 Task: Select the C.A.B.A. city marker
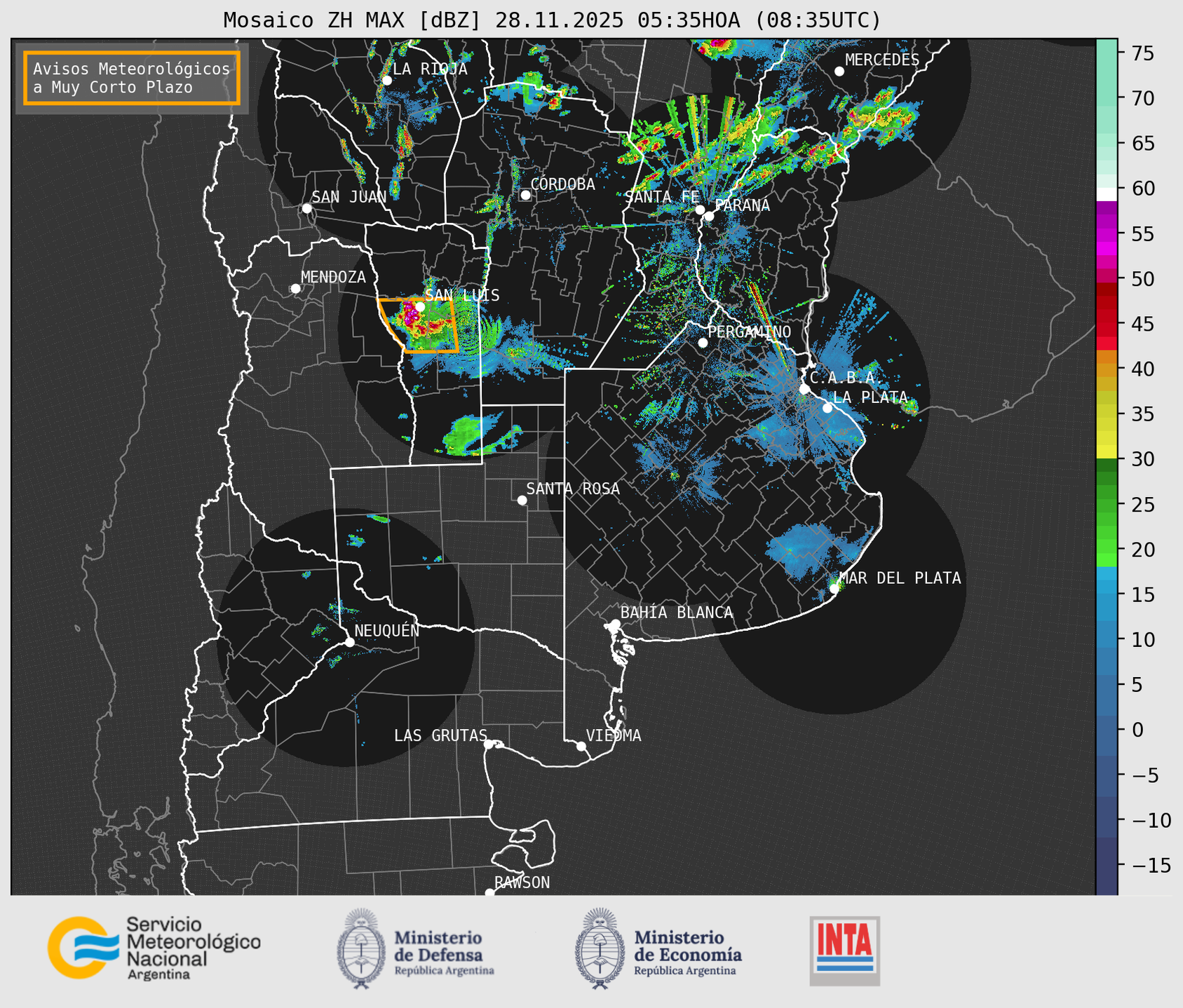point(804,389)
